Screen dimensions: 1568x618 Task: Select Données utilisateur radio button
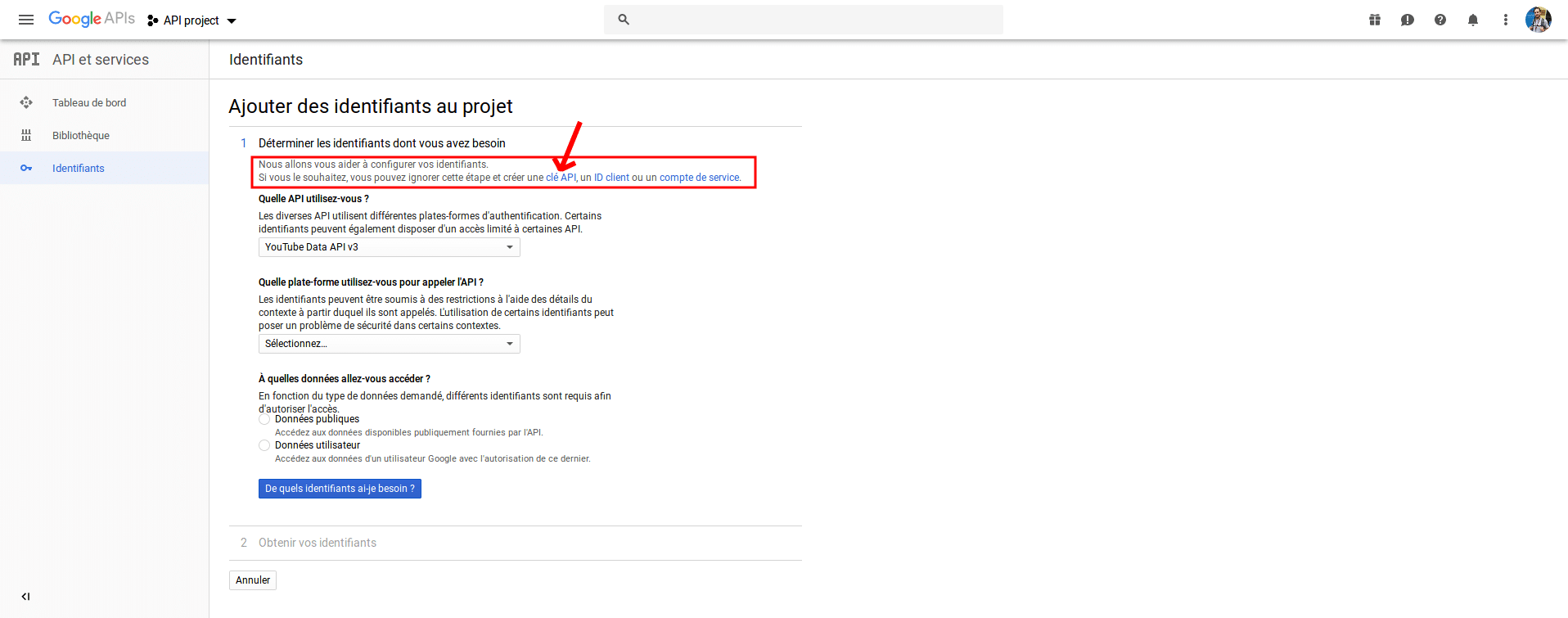coord(264,445)
